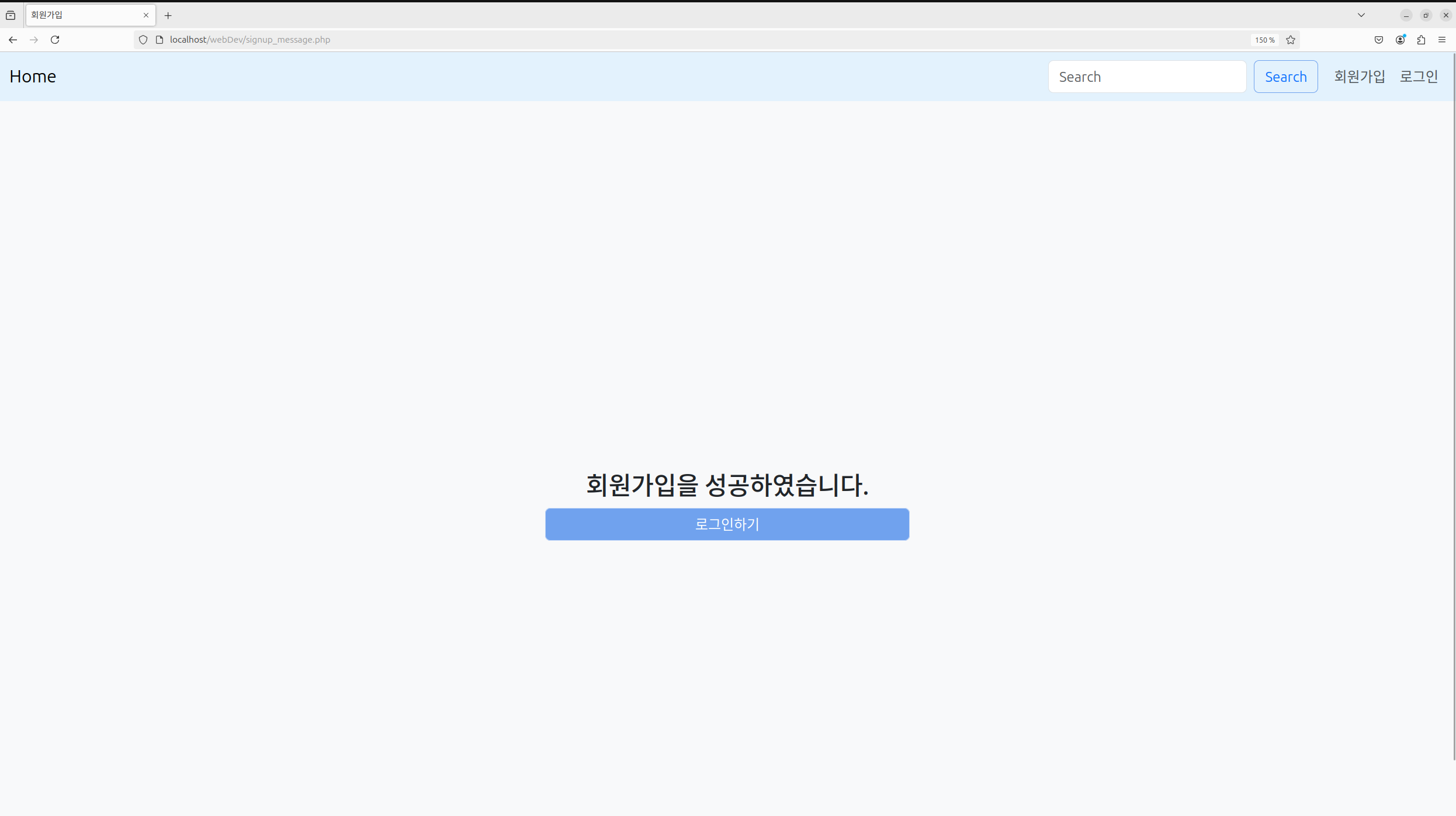Toggle the bookmark star for this page
Screen dimensions: 1456x816
click(1291, 39)
